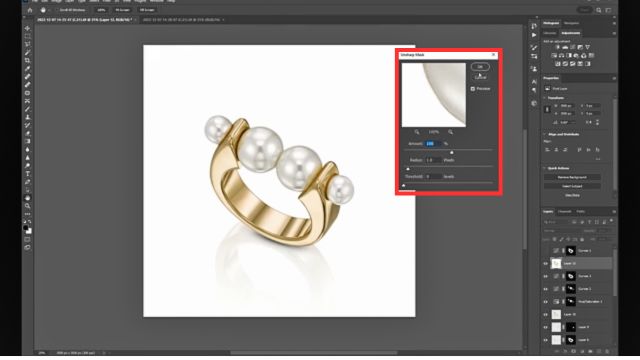The width and height of the screenshot is (640, 360).
Task: Zoom out the Unsharp Mask preview
Action: click(x=417, y=132)
